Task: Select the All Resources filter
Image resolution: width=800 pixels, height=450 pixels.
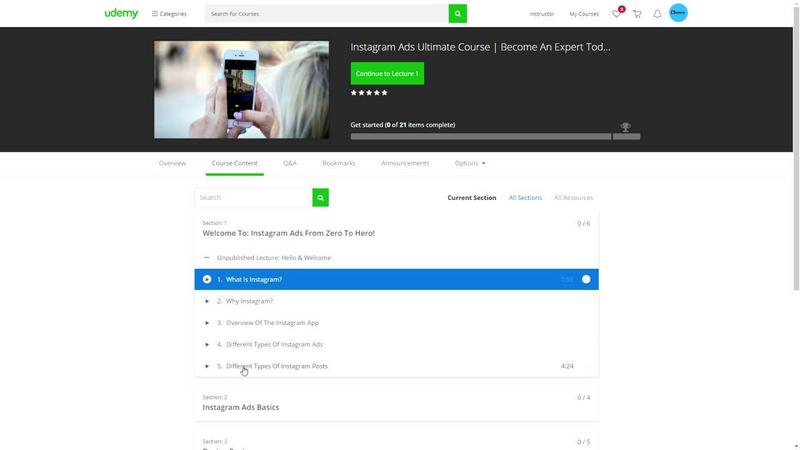Action: click(573, 198)
